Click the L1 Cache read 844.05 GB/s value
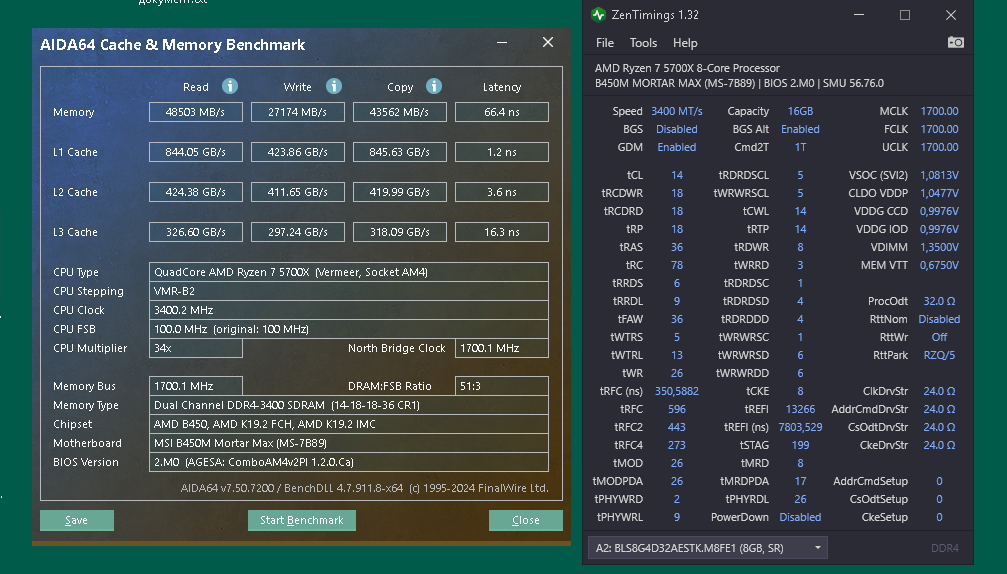1007x574 pixels. click(196, 152)
